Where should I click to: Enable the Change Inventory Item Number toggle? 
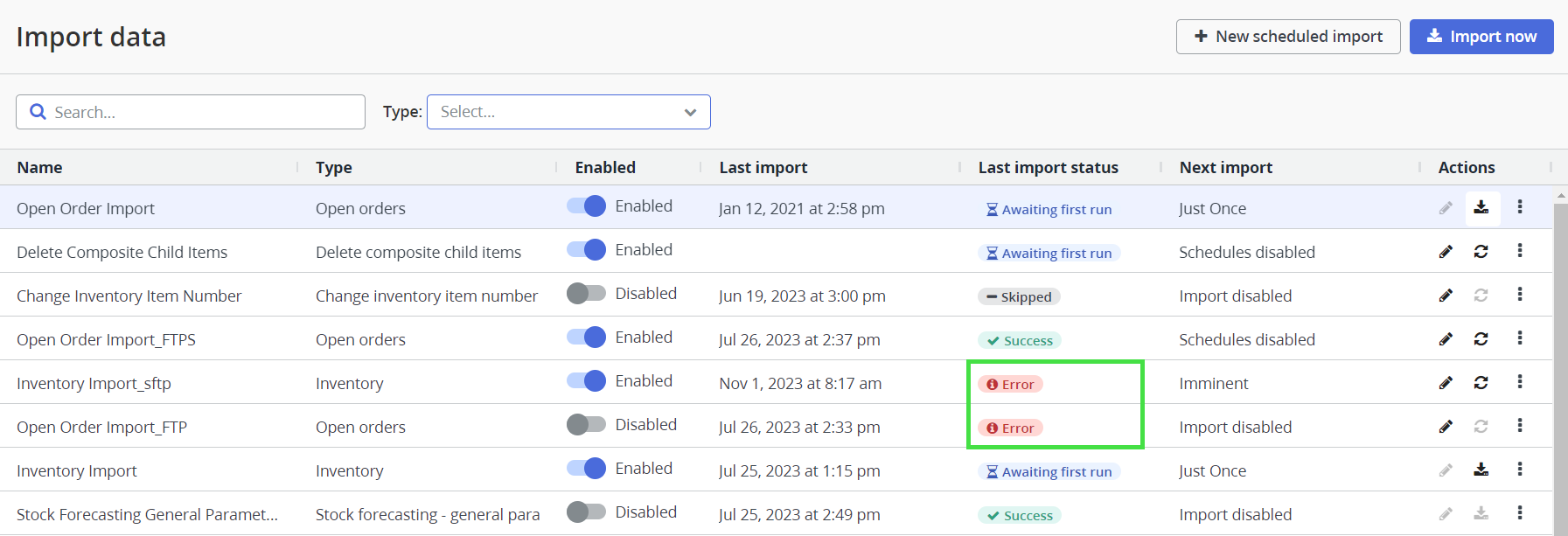586,294
